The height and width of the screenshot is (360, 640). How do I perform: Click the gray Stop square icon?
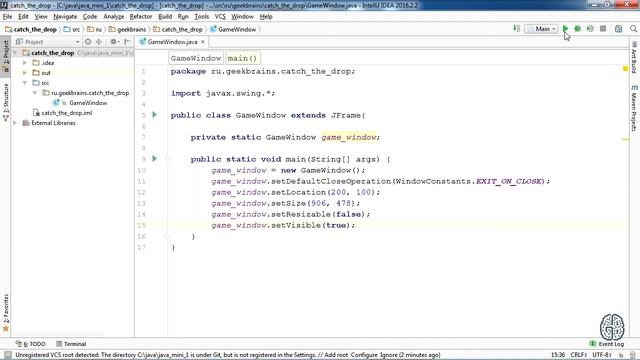603,29
